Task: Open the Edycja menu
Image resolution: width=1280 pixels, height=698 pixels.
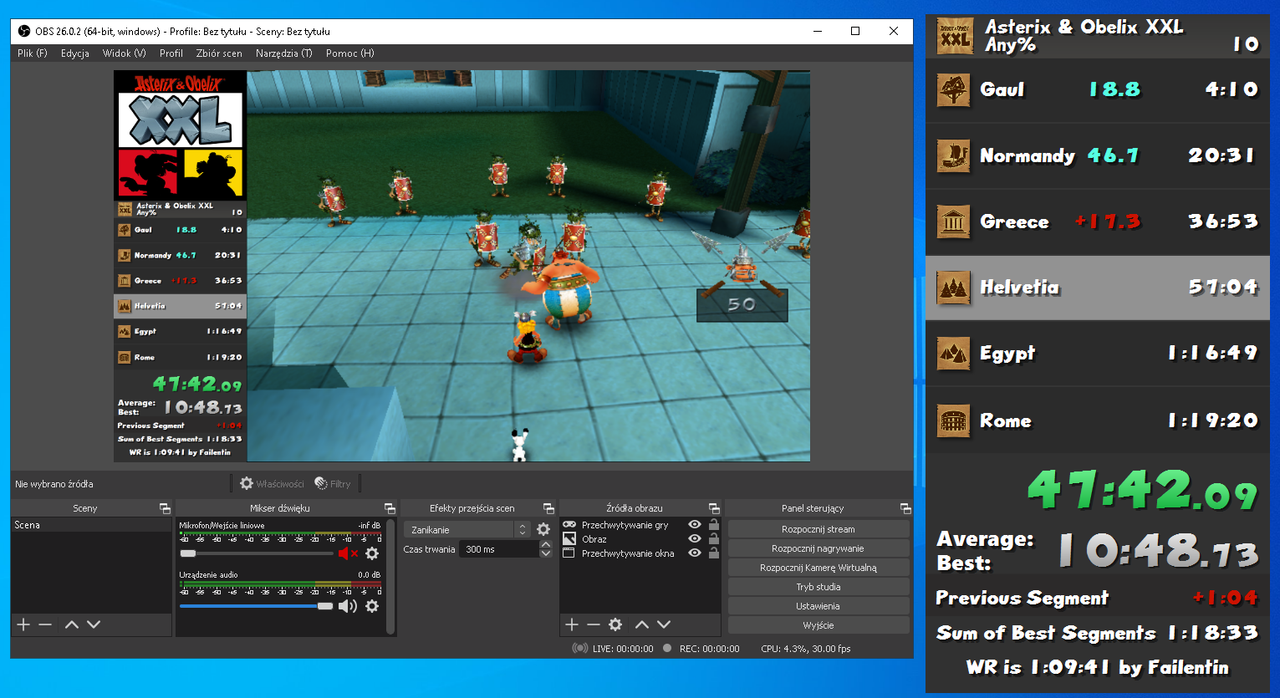Action: (x=75, y=53)
